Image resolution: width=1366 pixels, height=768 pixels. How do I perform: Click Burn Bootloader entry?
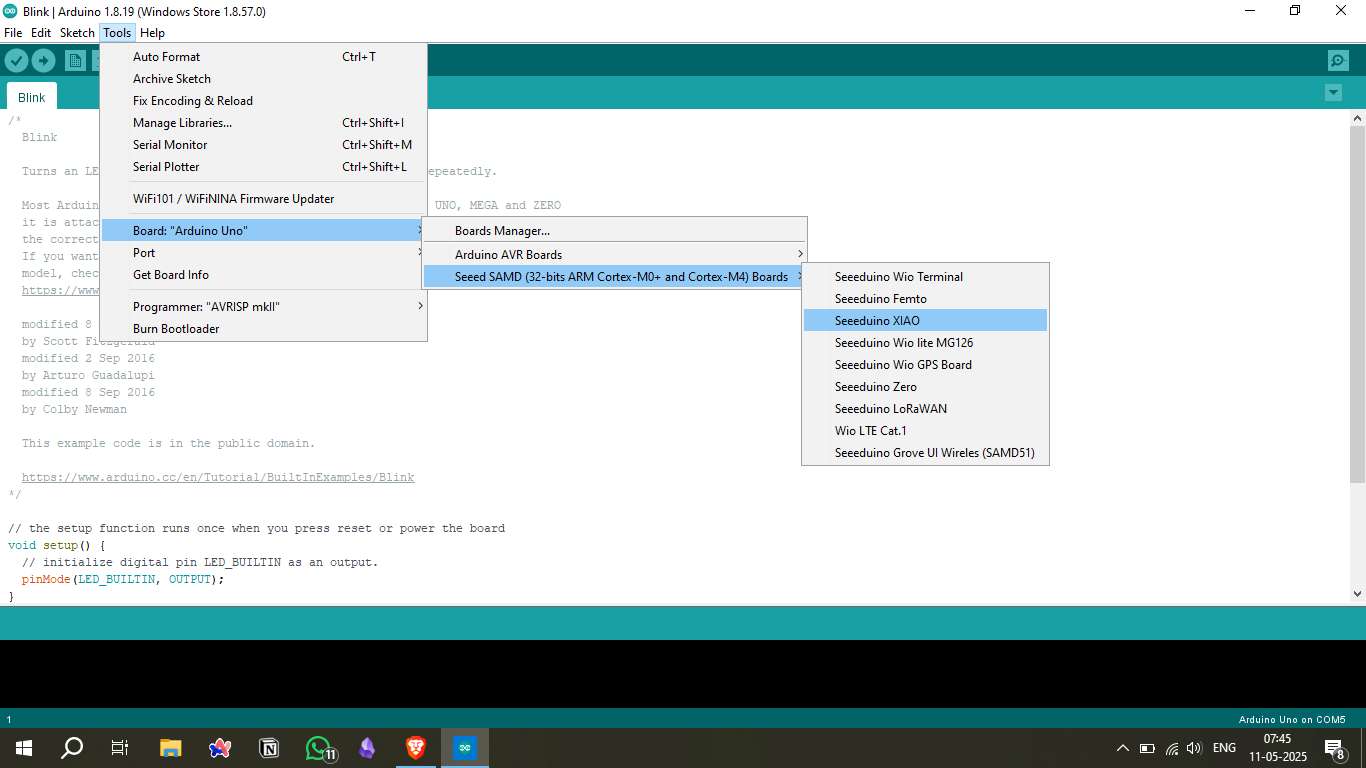tap(264, 329)
